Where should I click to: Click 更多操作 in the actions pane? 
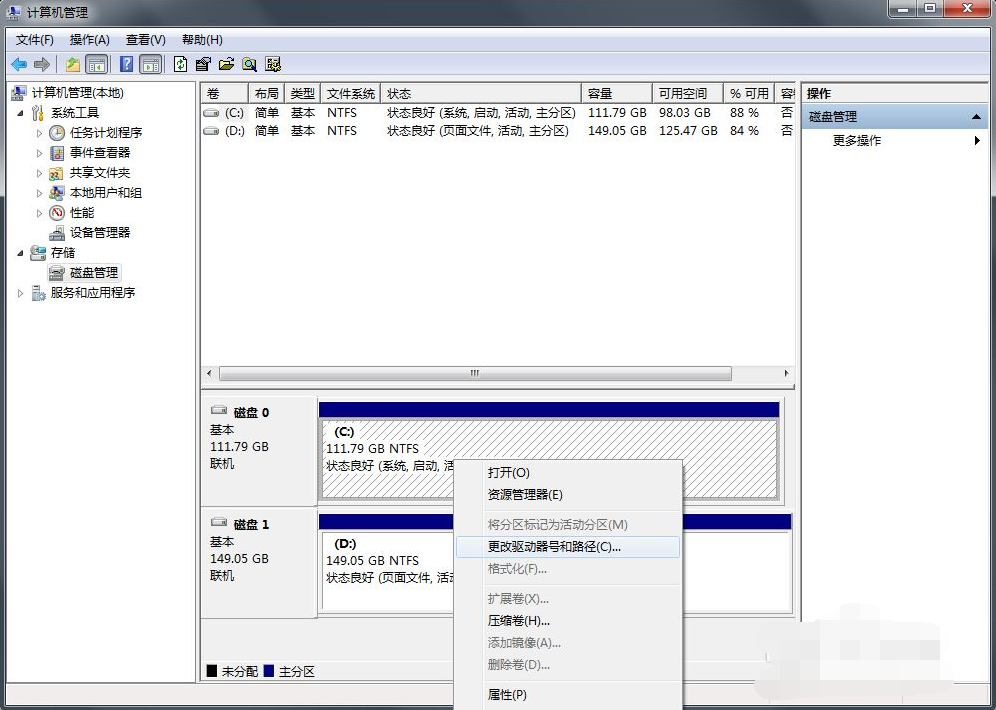point(857,141)
